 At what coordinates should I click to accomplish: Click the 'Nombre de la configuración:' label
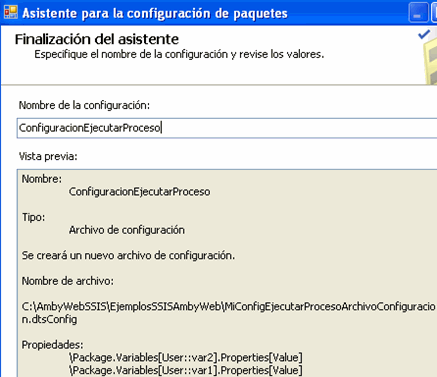(x=84, y=105)
